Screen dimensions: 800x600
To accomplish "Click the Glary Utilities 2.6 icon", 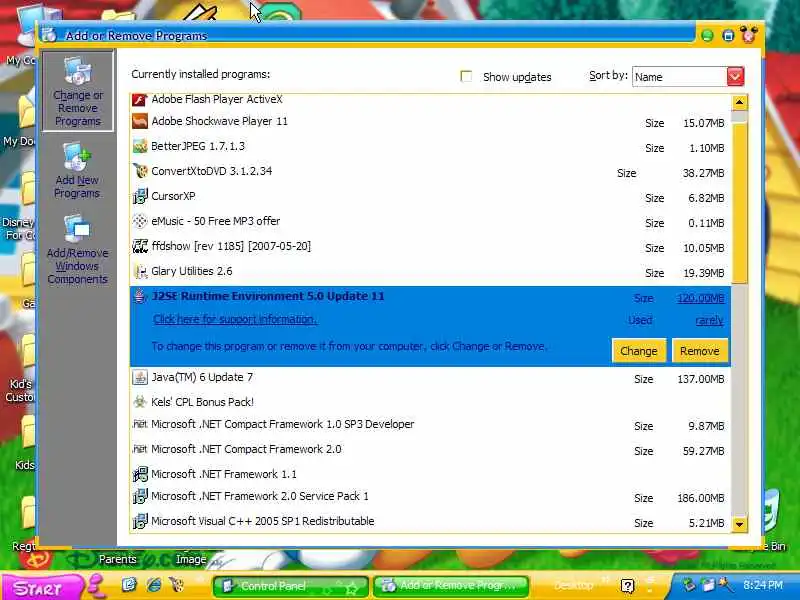I will point(140,271).
